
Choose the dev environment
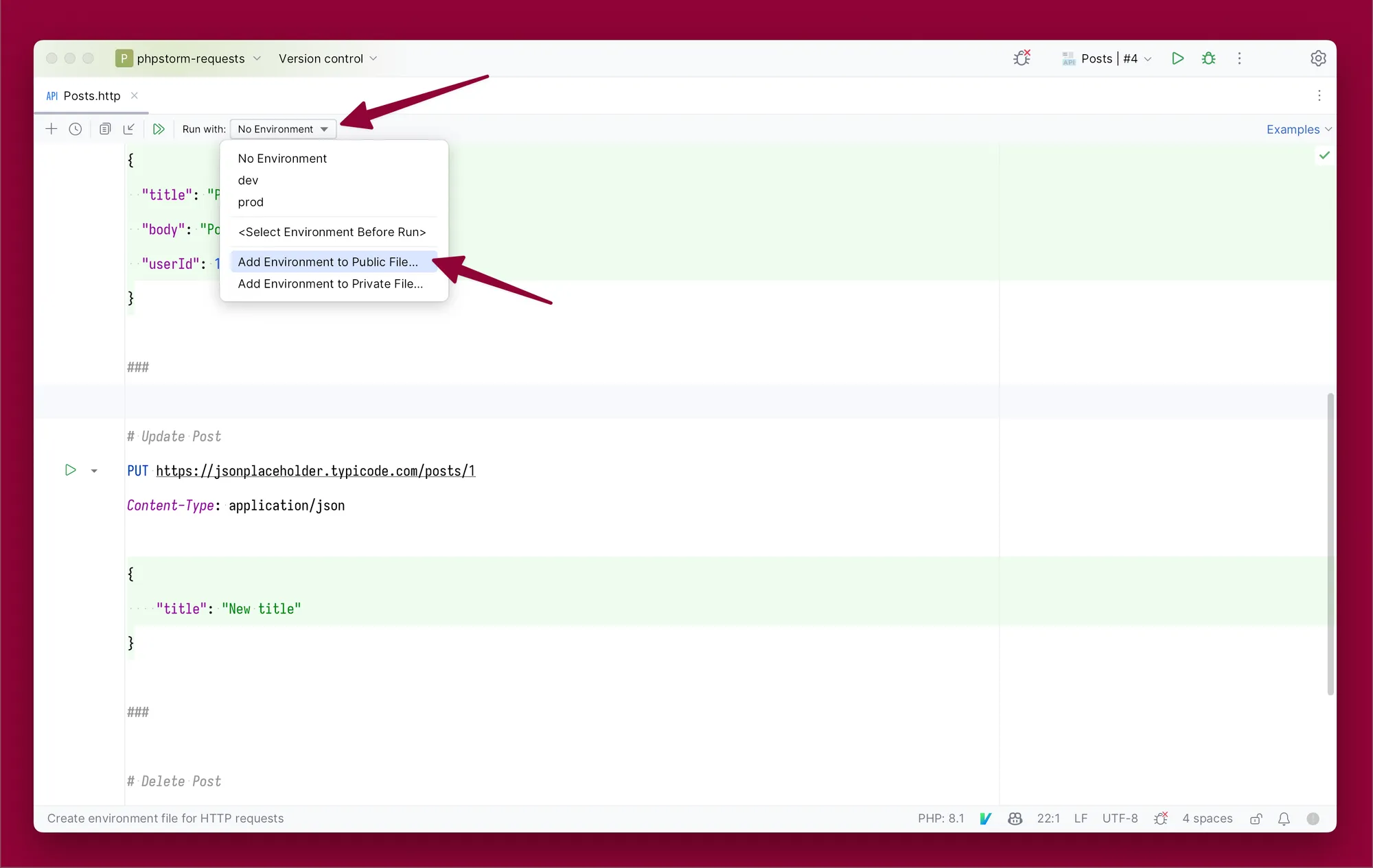334,180
